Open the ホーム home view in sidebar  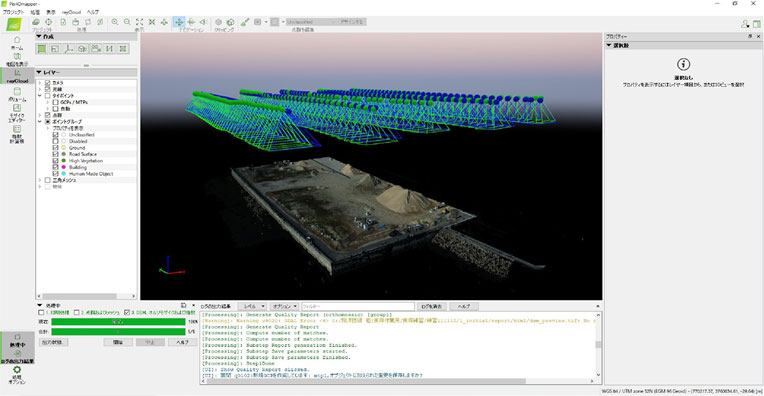(17, 43)
